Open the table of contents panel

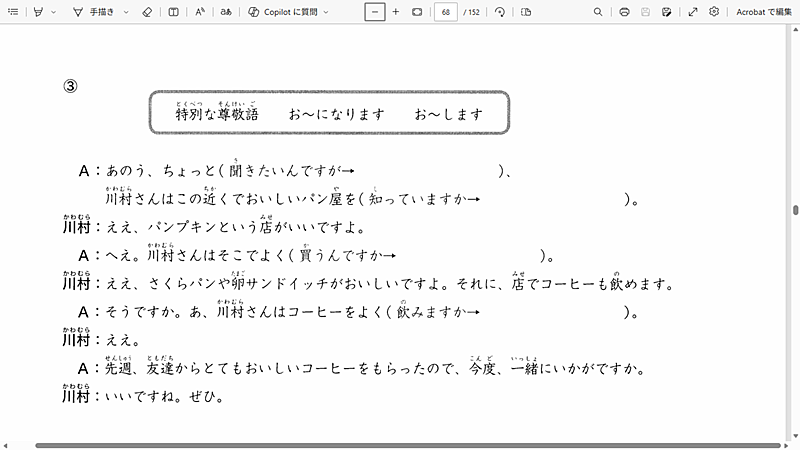12,12
